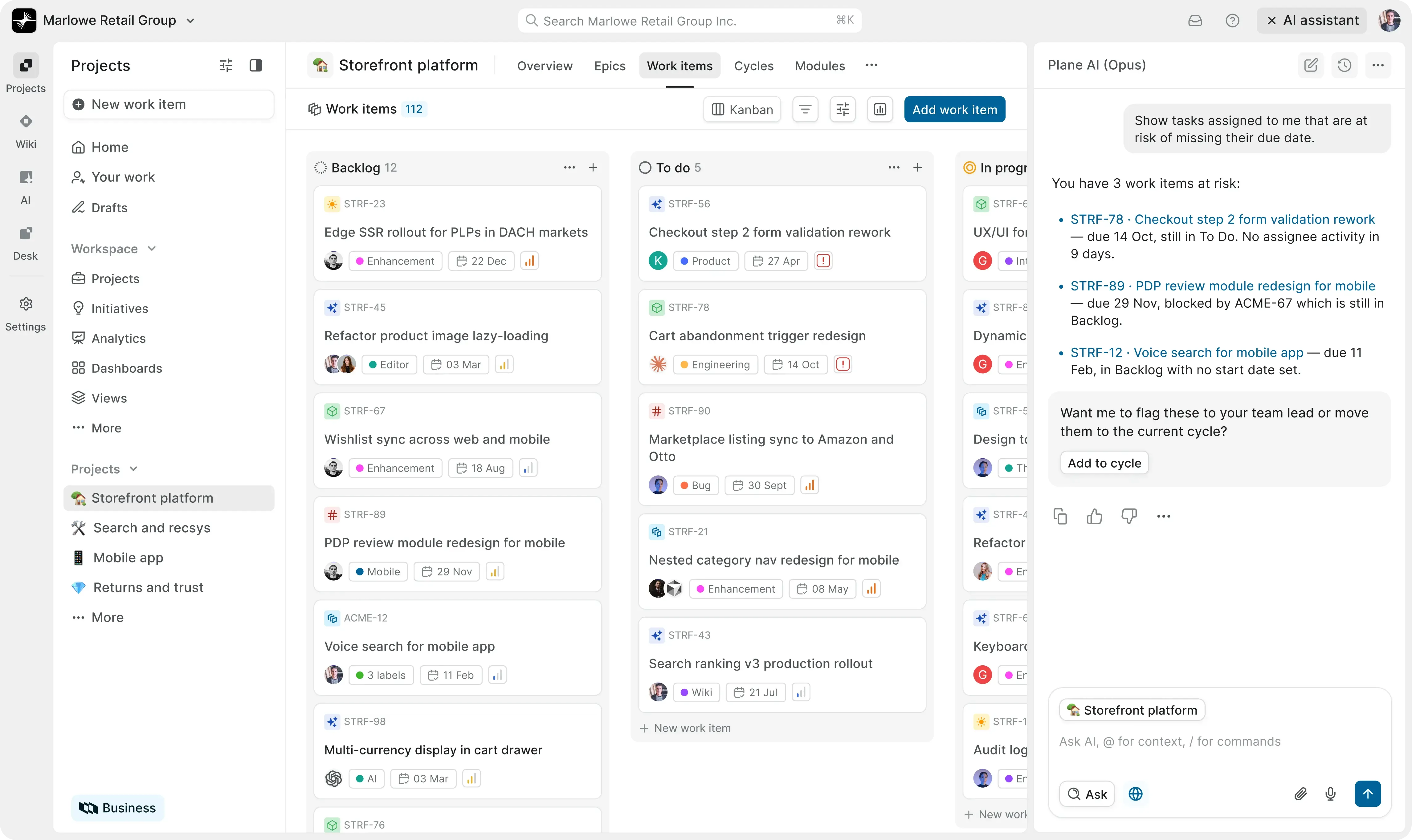Image resolution: width=1412 pixels, height=840 pixels.
Task: Collapse the Projects section in sidebar
Action: coord(104,469)
